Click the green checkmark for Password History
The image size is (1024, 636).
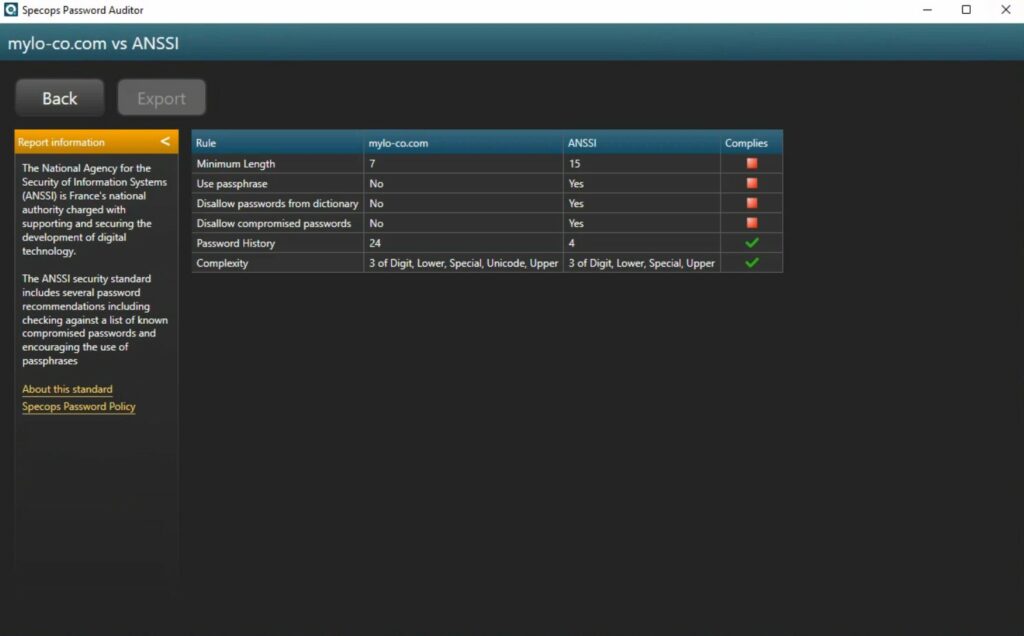[752, 243]
